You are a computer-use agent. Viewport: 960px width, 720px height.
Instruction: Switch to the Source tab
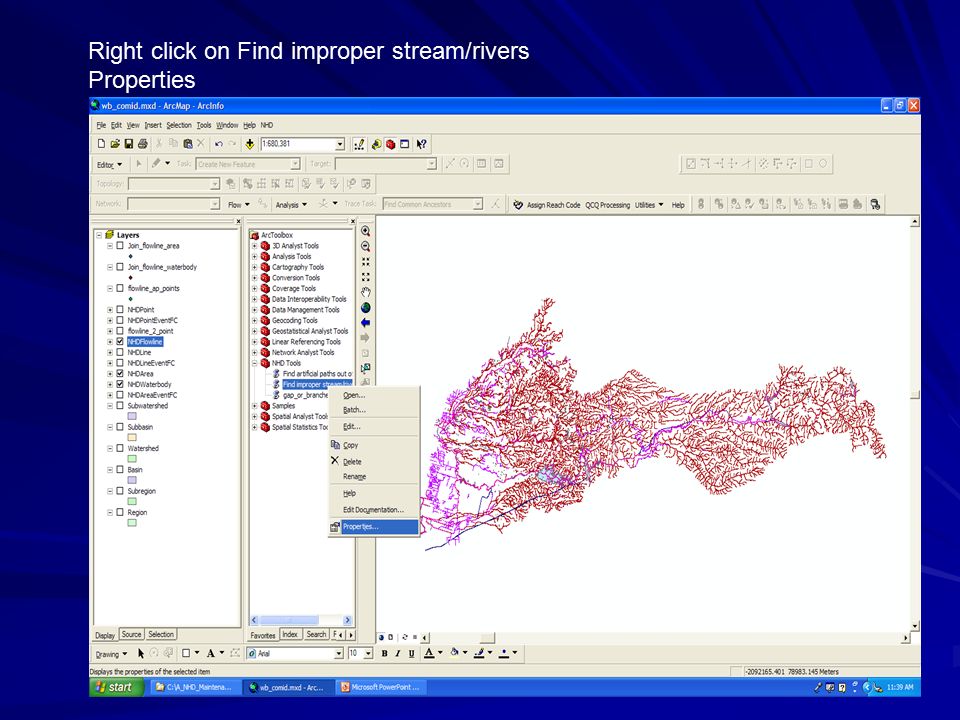point(131,634)
